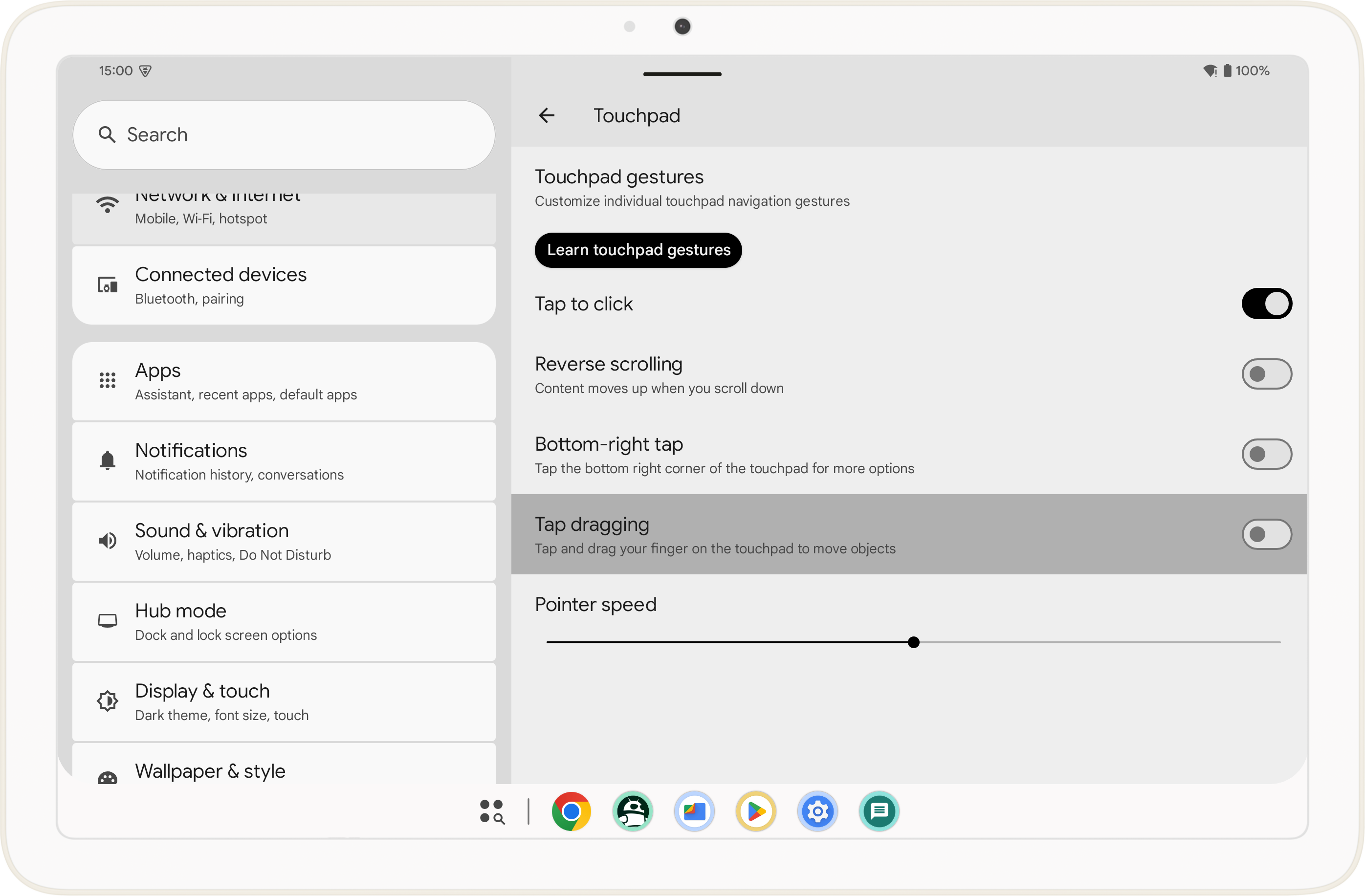1365x896 pixels.
Task: Open AVD Manager from taskbar
Action: tap(633, 811)
